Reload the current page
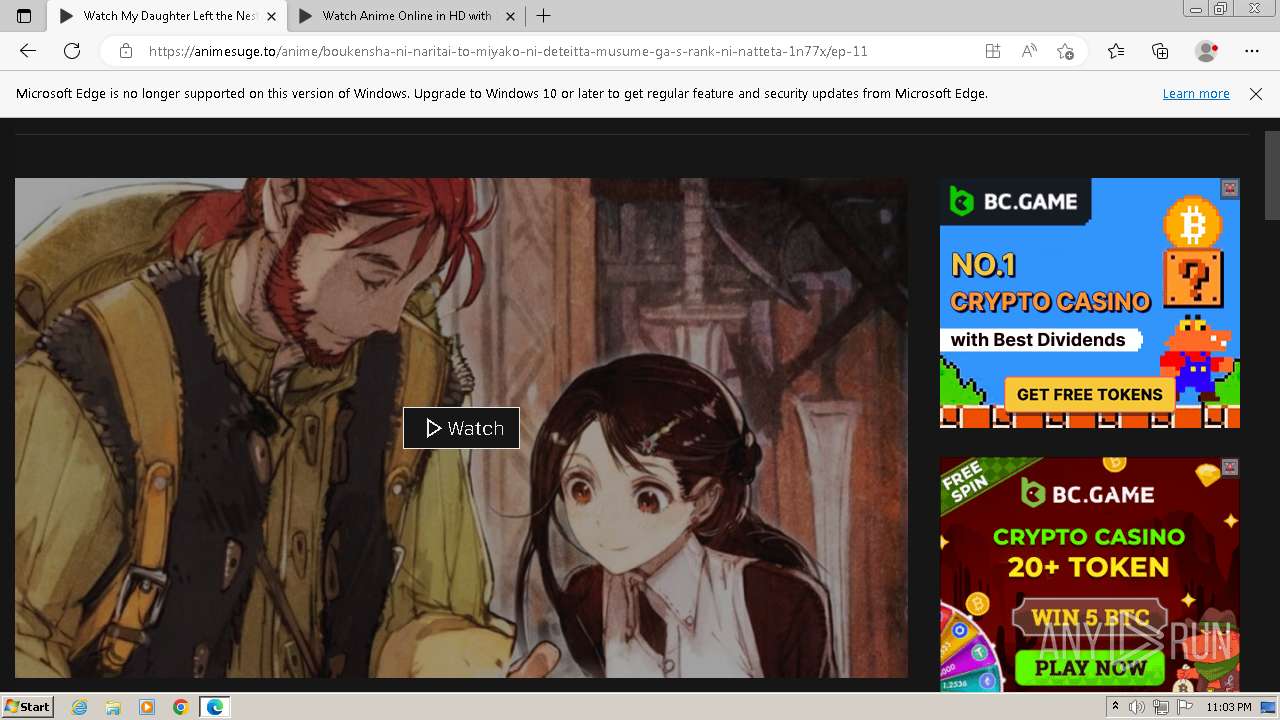The width and height of the screenshot is (1280, 720). (72, 51)
